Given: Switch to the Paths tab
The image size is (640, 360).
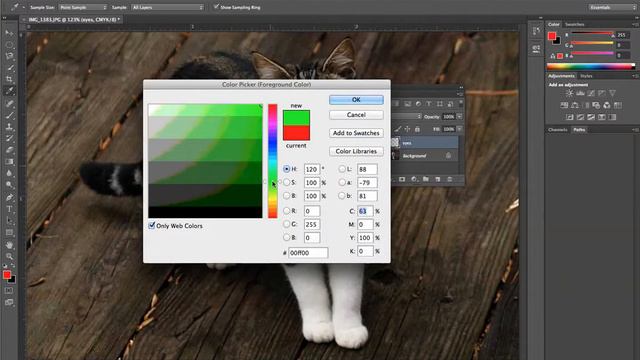Looking at the screenshot, I should pos(579,130).
